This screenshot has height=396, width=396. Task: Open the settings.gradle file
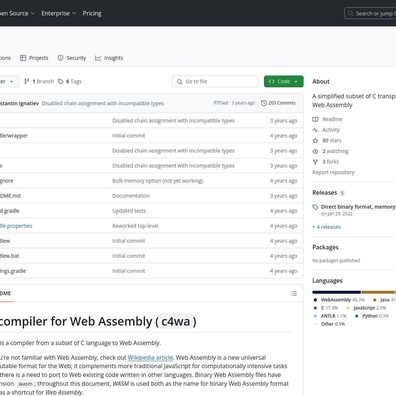click(13, 271)
